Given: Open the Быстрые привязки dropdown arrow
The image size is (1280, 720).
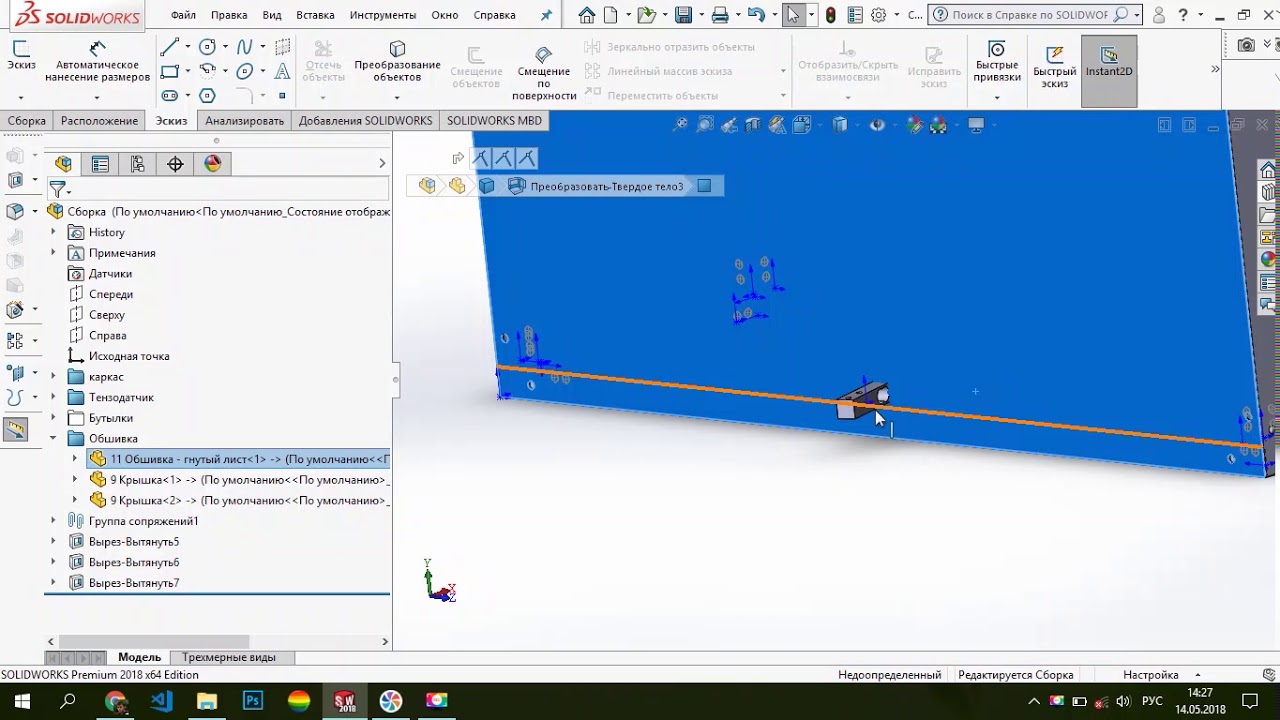Looking at the screenshot, I should pyautogui.click(x=997, y=98).
